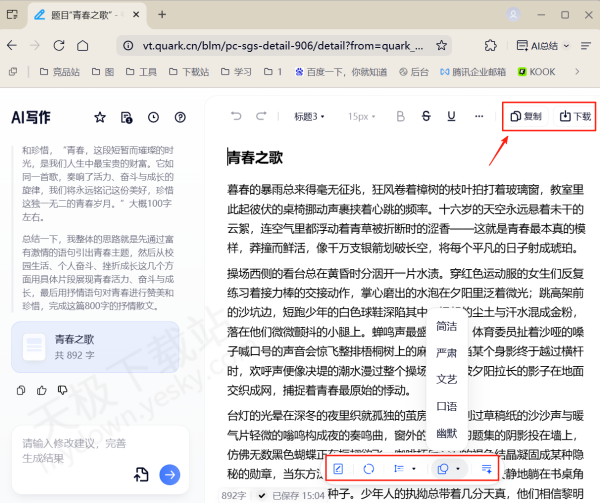This screenshot has height=503, width=600.
Task: Open the 标题3 heading style dropdown
Action: (309, 116)
